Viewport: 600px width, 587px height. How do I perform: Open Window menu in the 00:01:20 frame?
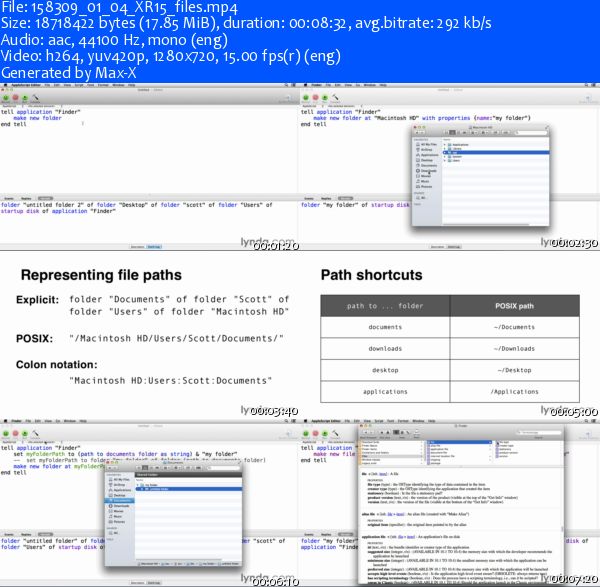118,85
